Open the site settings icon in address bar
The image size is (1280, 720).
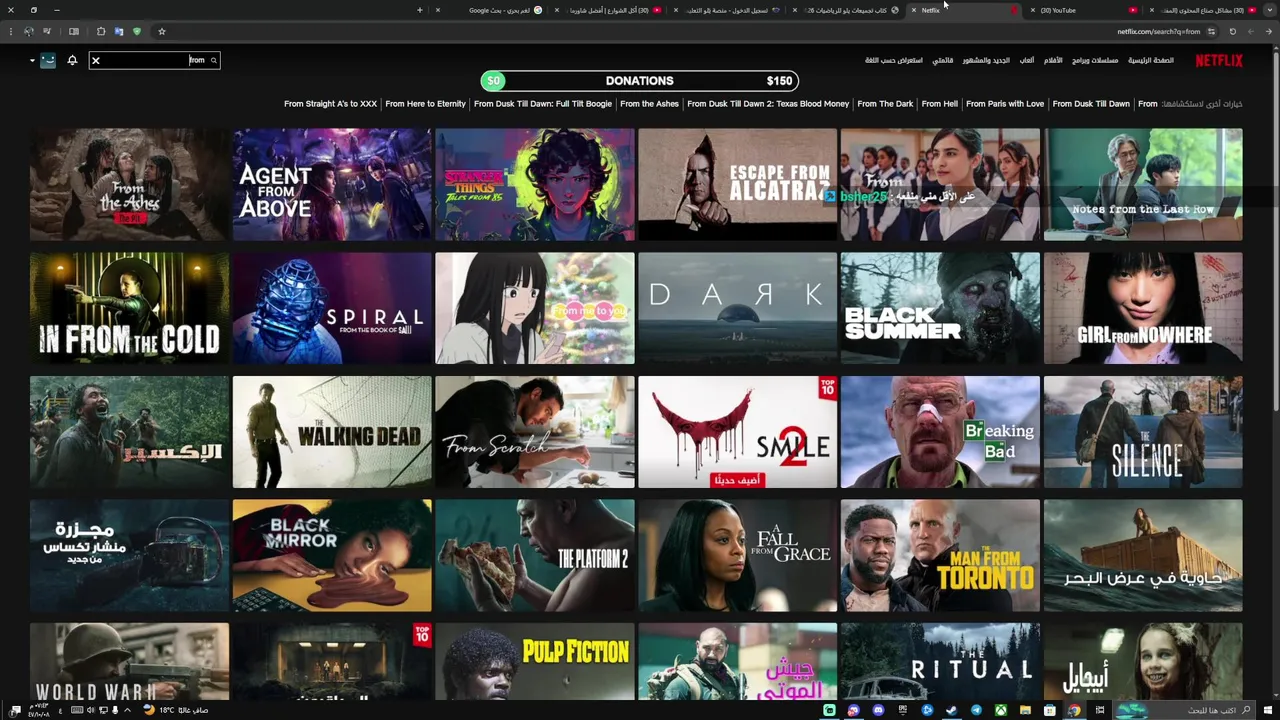click(1211, 31)
